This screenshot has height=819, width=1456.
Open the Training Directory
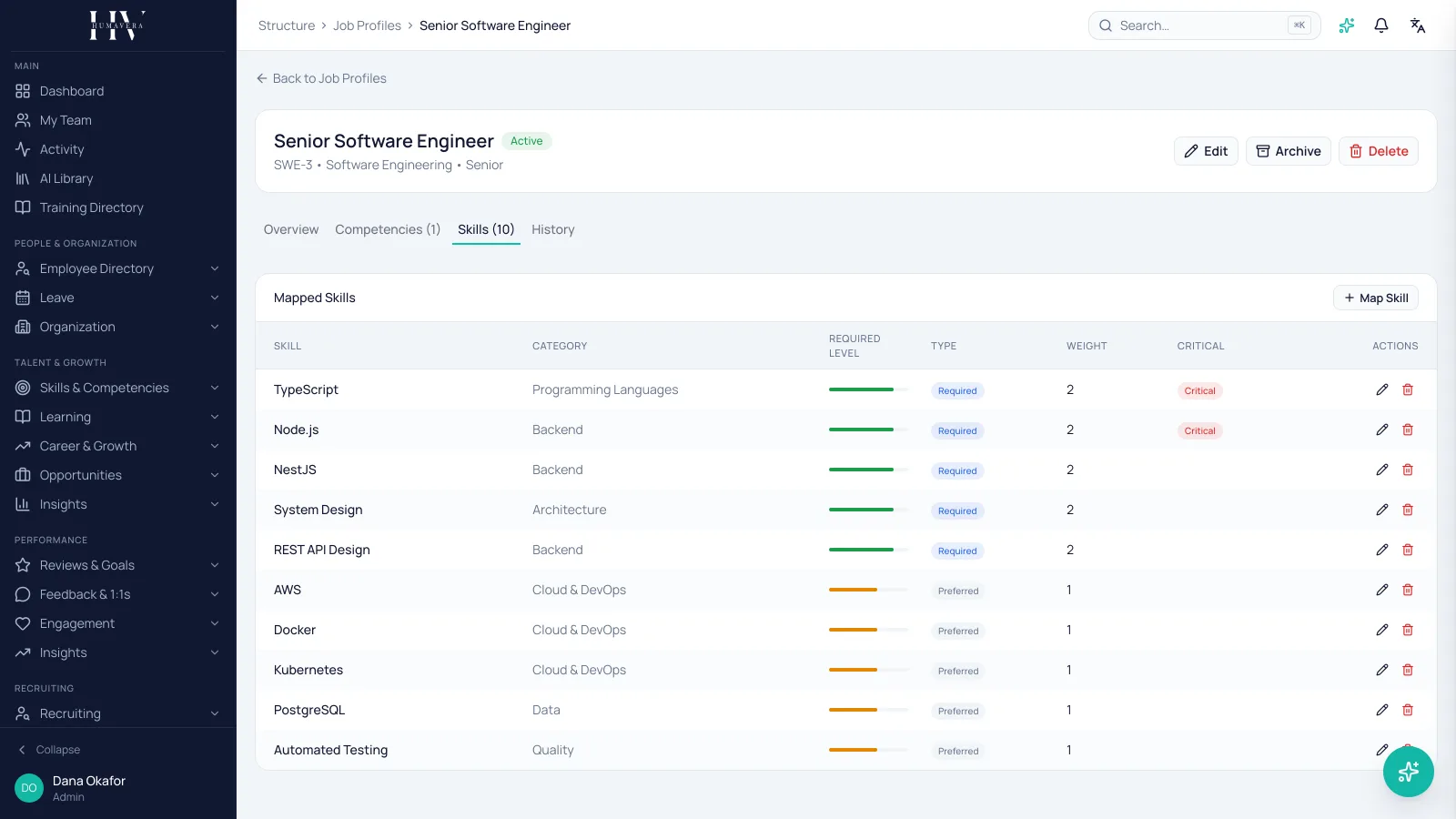(117, 207)
